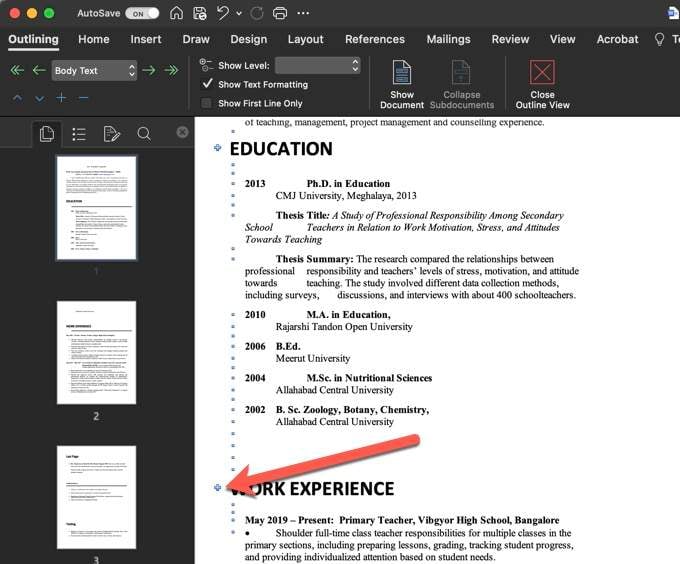
Task: Open the References tab
Action: pos(373,39)
